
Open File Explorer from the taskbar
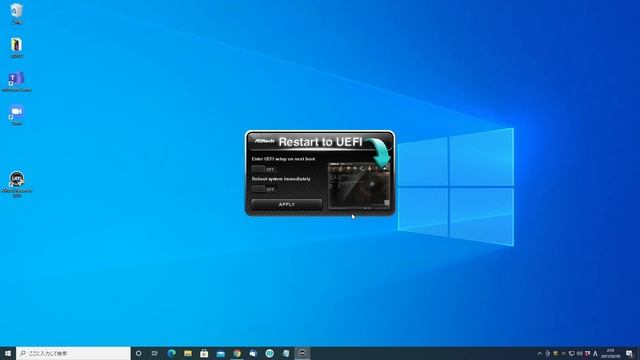pyautogui.click(x=188, y=353)
